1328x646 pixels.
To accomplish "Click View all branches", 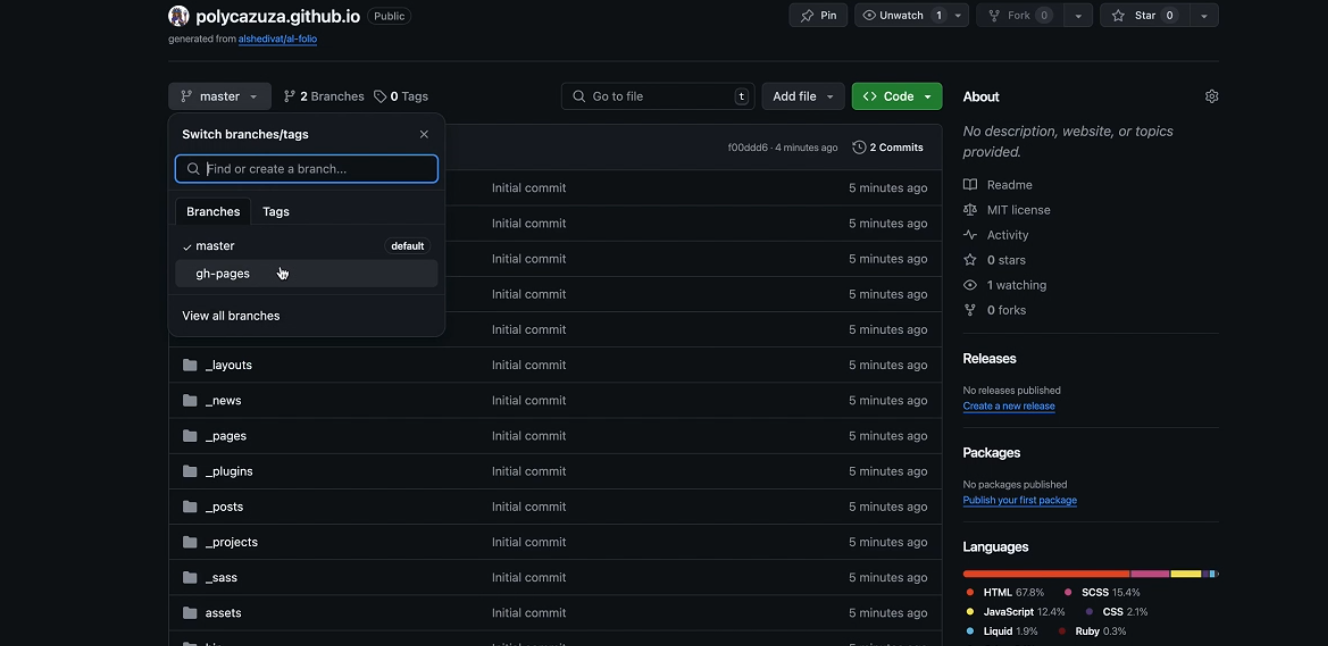I will pos(231,316).
